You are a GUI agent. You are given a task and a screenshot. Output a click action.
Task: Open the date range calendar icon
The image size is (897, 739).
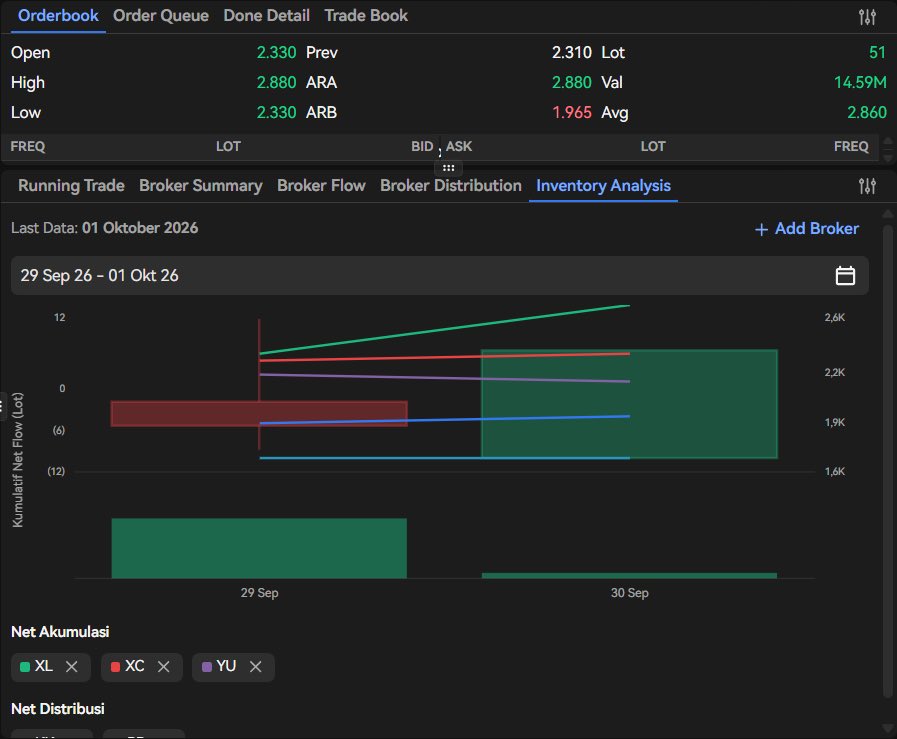coord(845,276)
